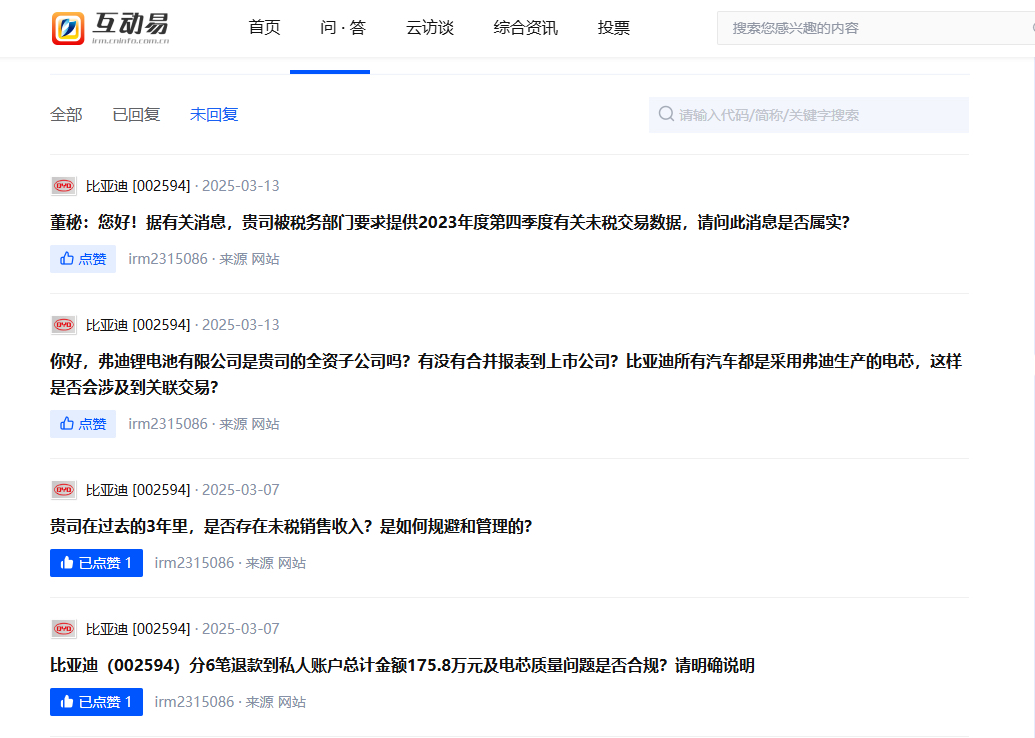Screen dimensions: 1035x738
Task: Click date 2025-03-07 on 未税销售收入 question
Action: pos(241,490)
